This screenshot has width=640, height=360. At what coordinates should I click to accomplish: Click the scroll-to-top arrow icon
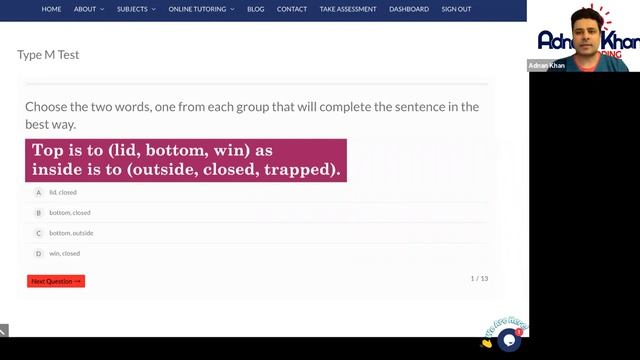(x=3, y=331)
